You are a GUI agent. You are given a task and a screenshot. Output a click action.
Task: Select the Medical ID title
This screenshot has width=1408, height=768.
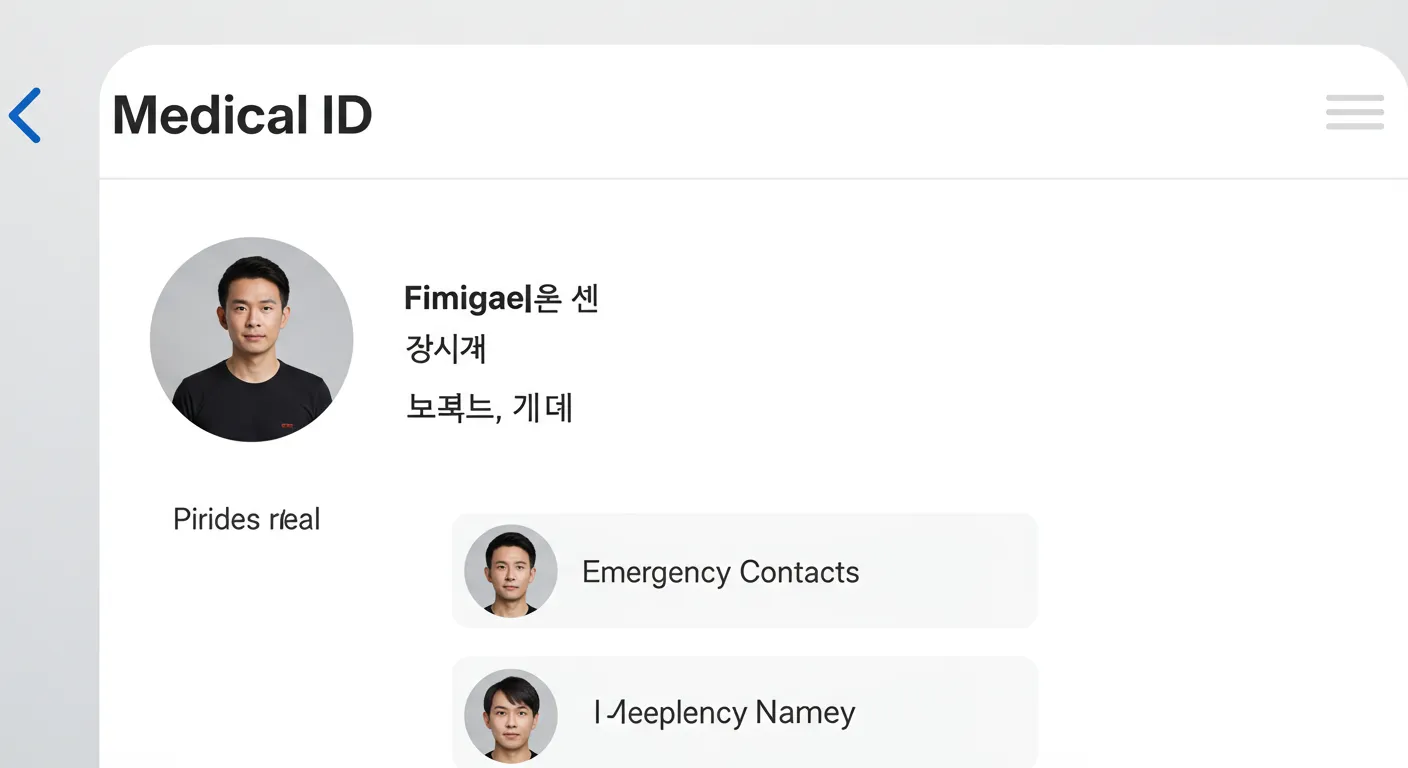pos(241,114)
